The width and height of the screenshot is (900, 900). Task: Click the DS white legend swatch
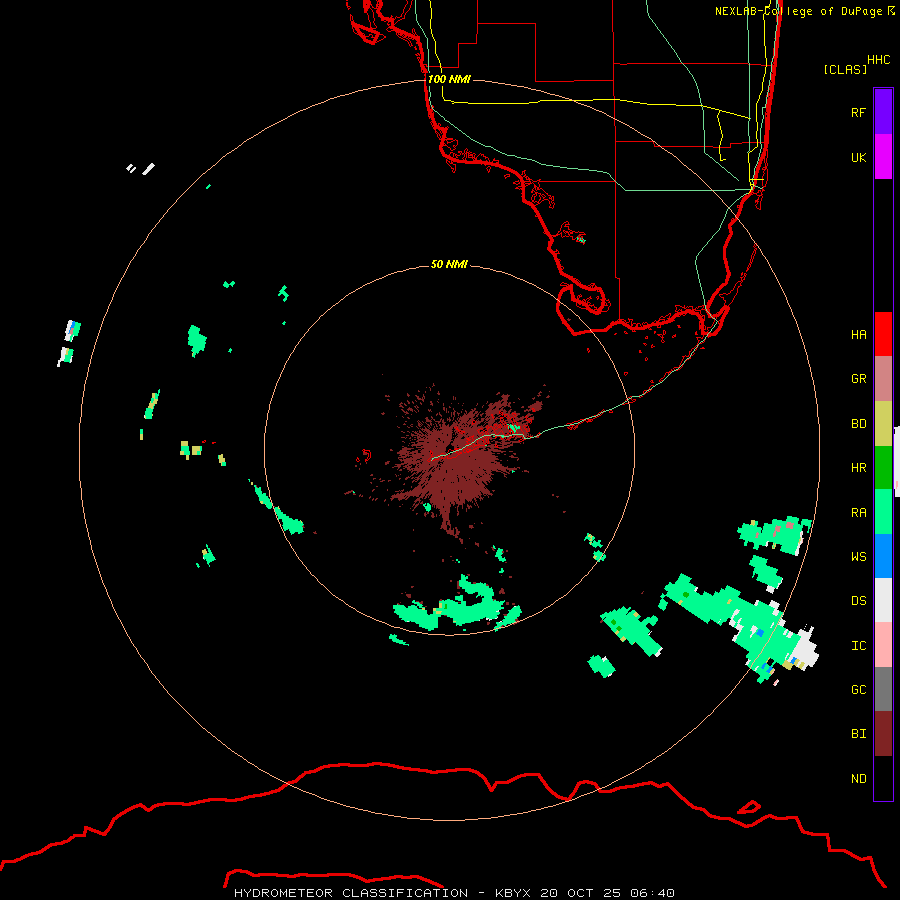[883, 600]
